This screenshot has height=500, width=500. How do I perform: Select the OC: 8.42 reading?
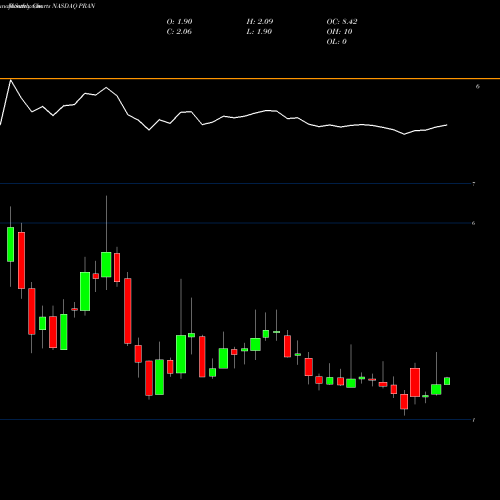coord(342,22)
